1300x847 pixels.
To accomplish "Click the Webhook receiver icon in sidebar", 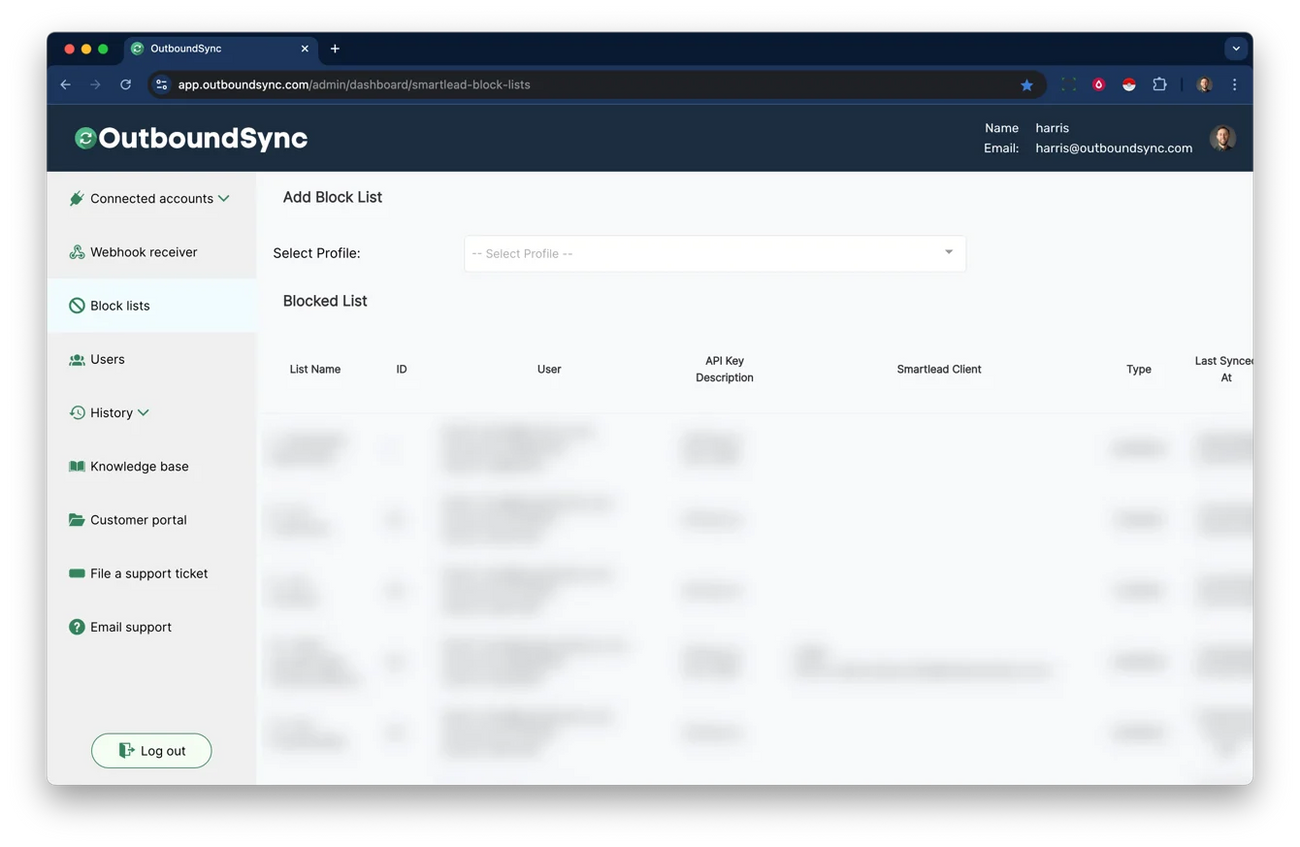I will pos(77,252).
